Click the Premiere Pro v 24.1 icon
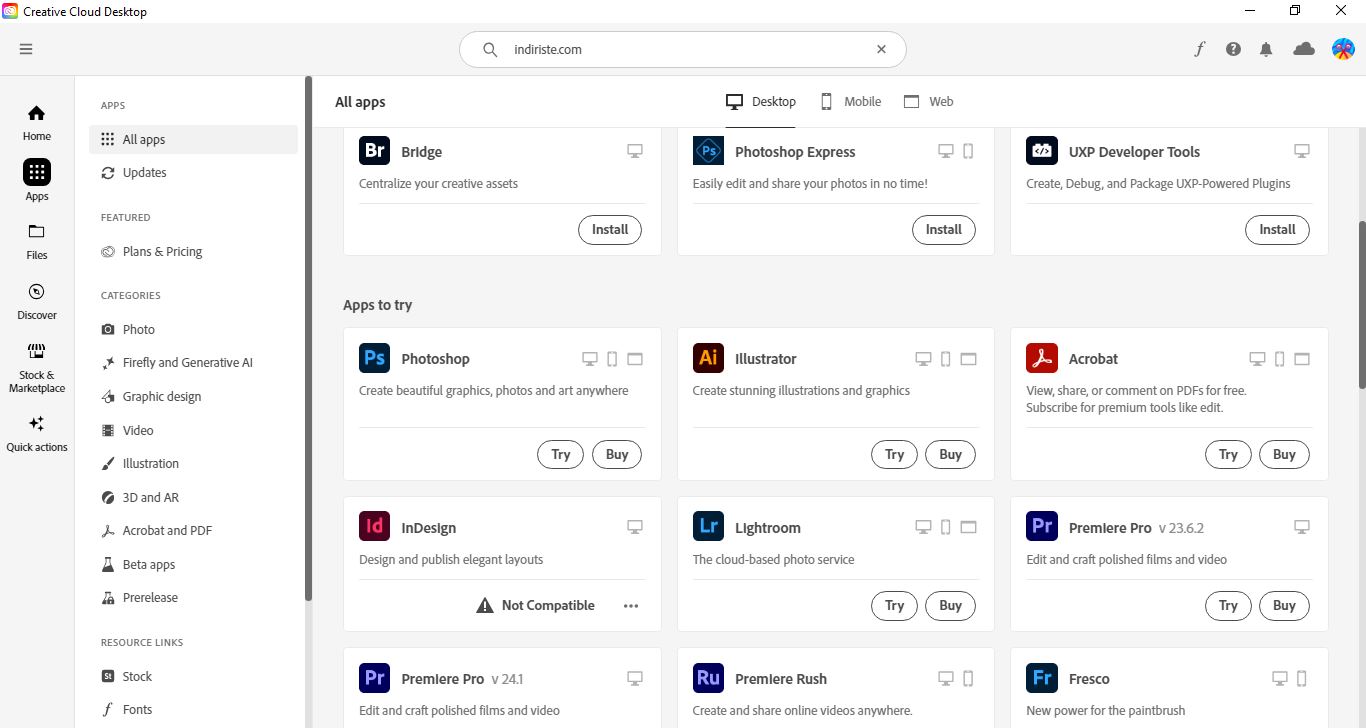 click(x=375, y=678)
